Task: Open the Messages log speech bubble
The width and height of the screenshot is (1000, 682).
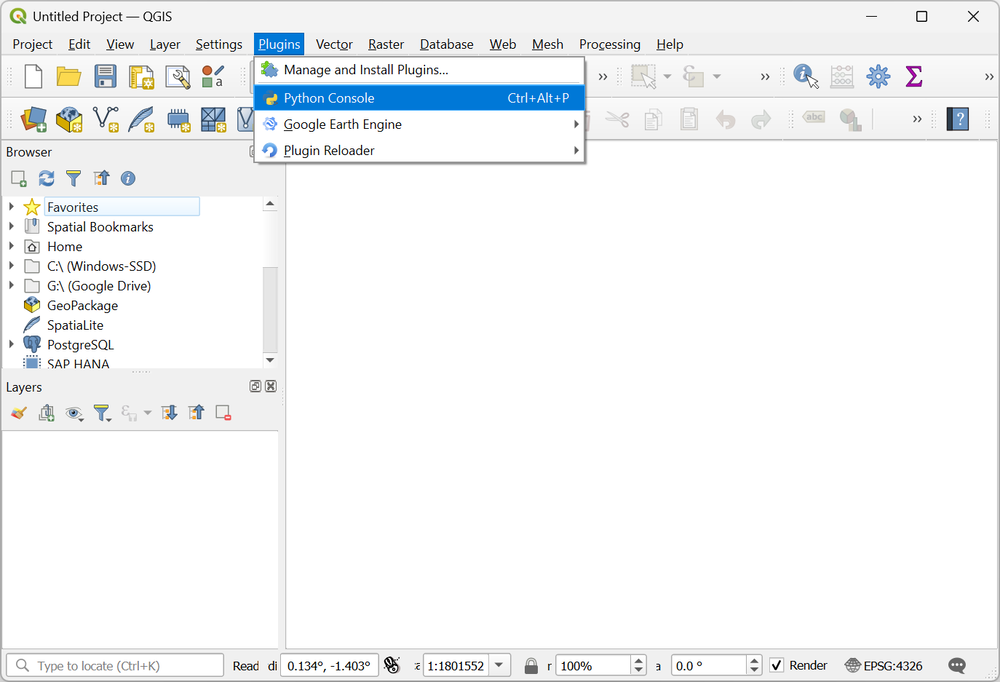Action: (957, 666)
